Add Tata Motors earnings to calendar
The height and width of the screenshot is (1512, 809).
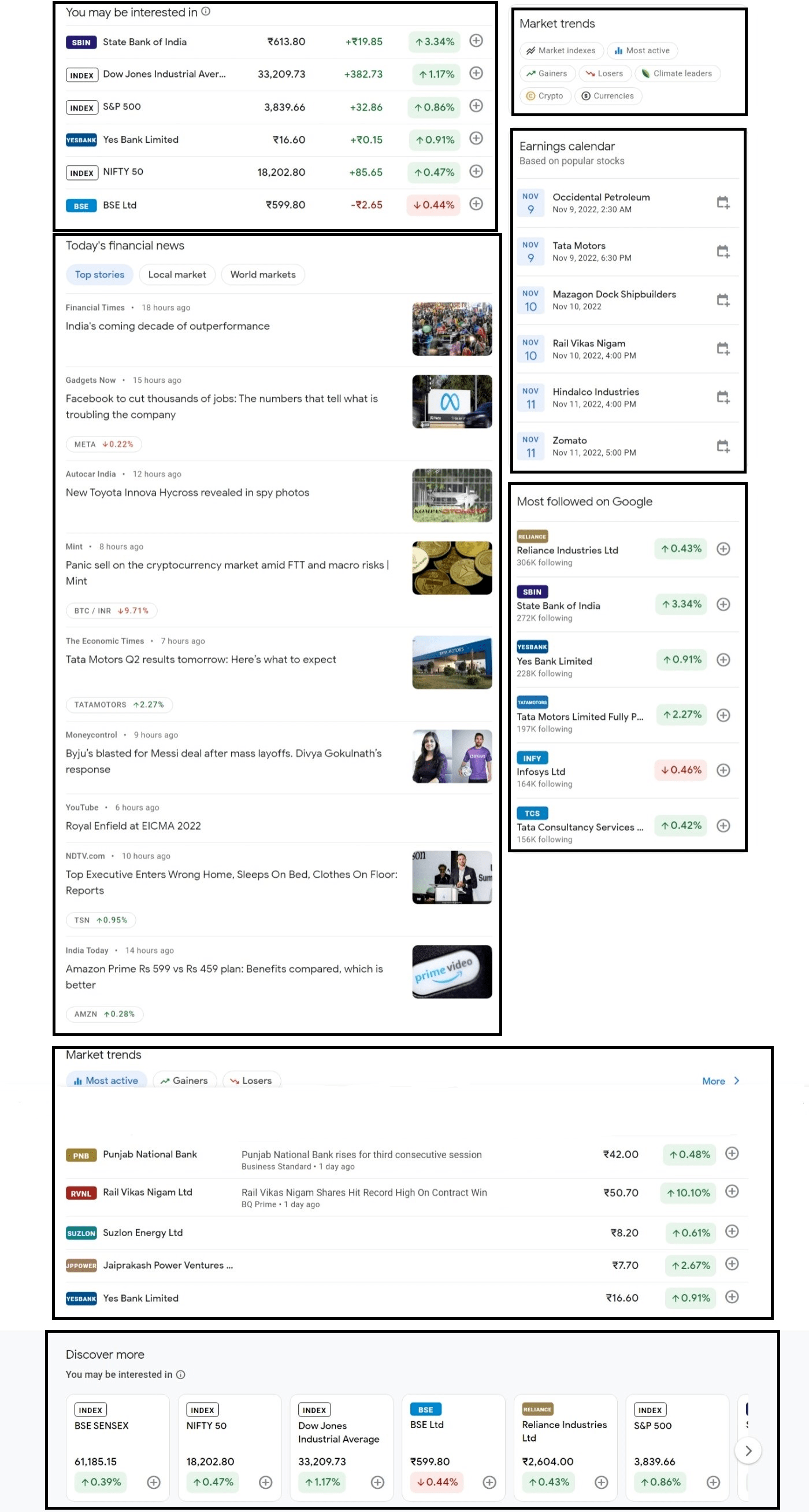pos(723,252)
